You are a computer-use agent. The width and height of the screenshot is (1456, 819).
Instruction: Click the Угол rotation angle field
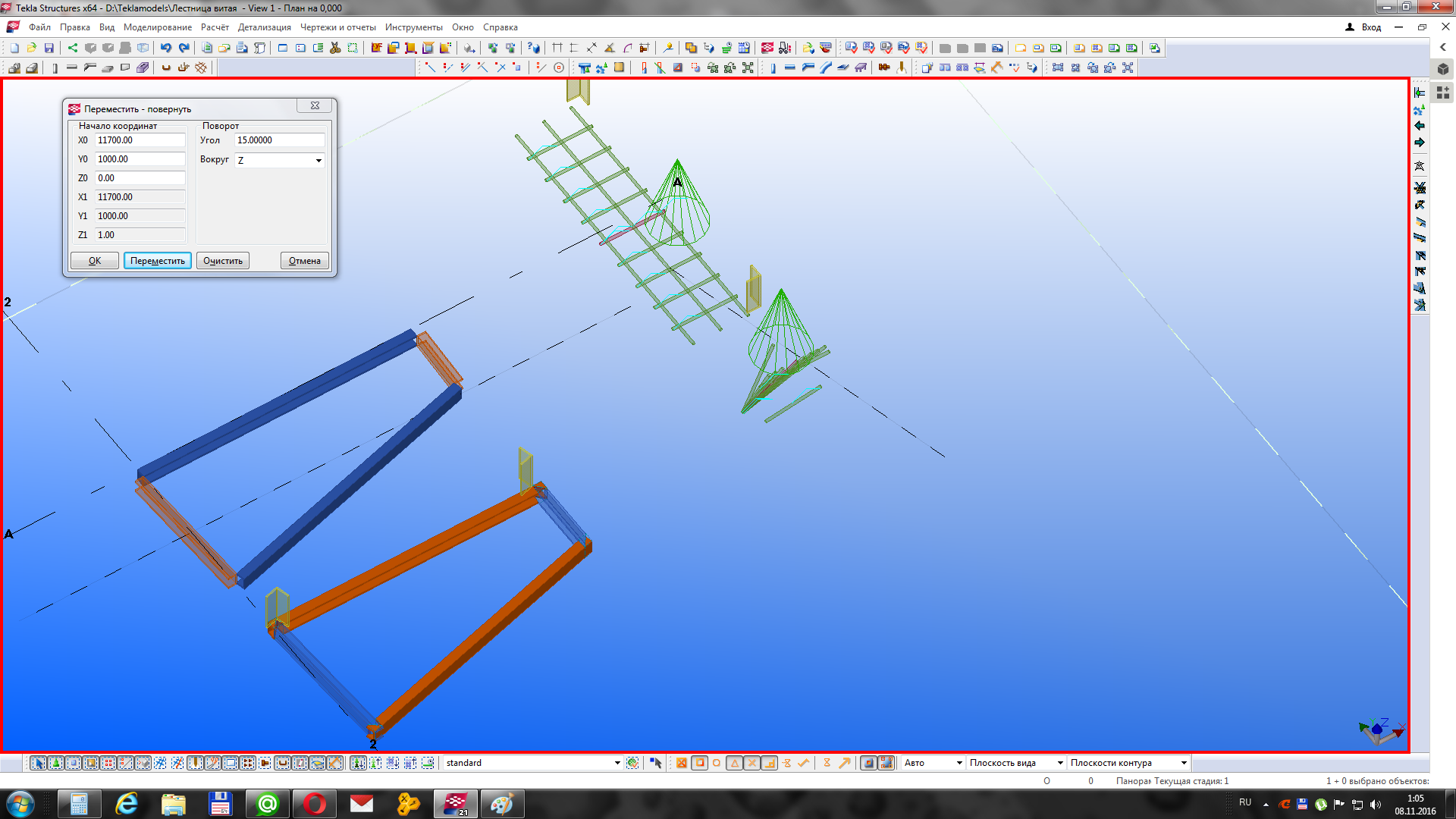point(279,140)
